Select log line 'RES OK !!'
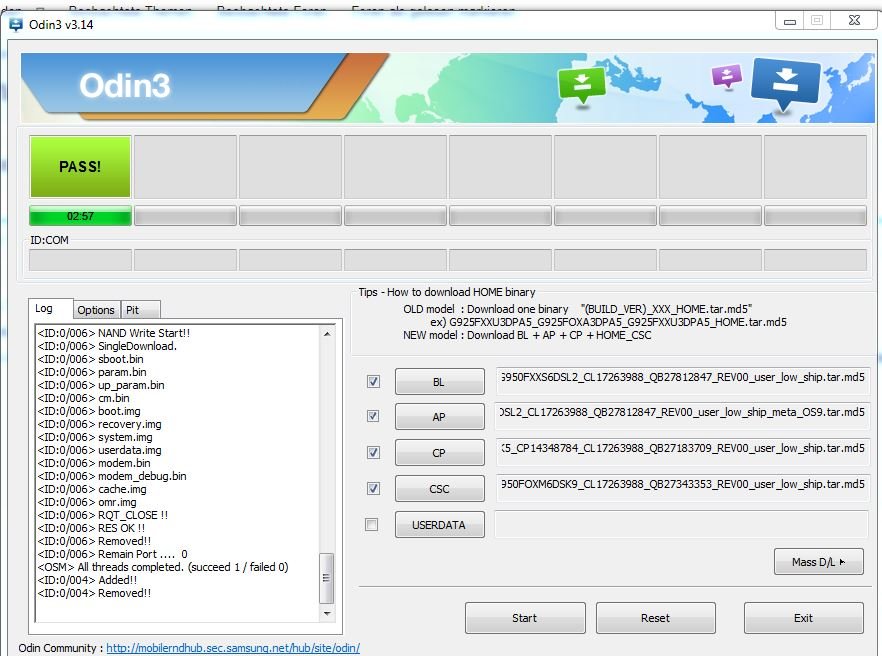The width and height of the screenshot is (882, 656). point(92,528)
